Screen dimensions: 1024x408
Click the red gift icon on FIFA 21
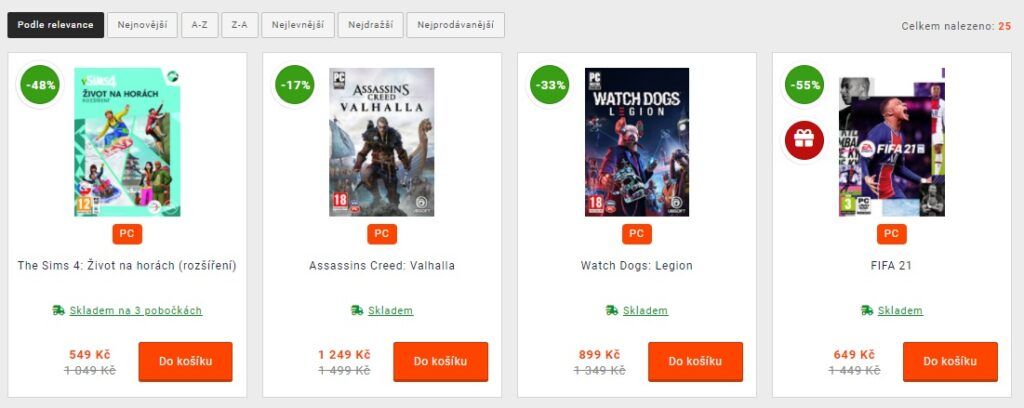pyautogui.click(x=804, y=140)
